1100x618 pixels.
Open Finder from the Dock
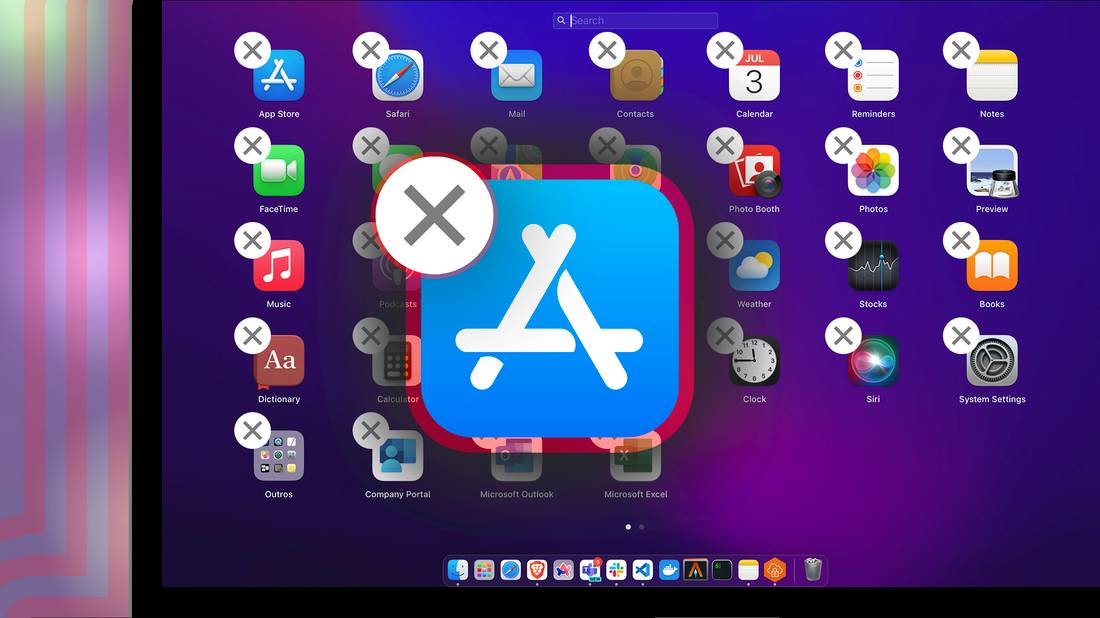click(458, 570)
